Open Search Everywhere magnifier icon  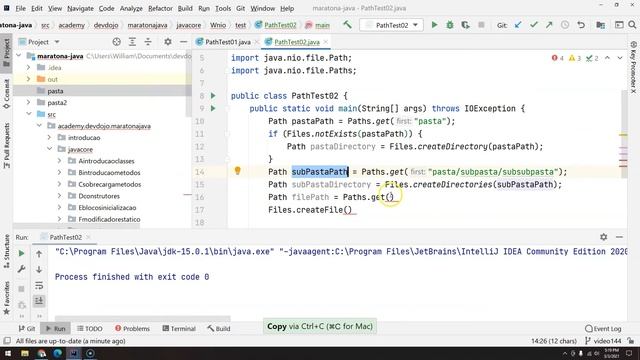632,25
